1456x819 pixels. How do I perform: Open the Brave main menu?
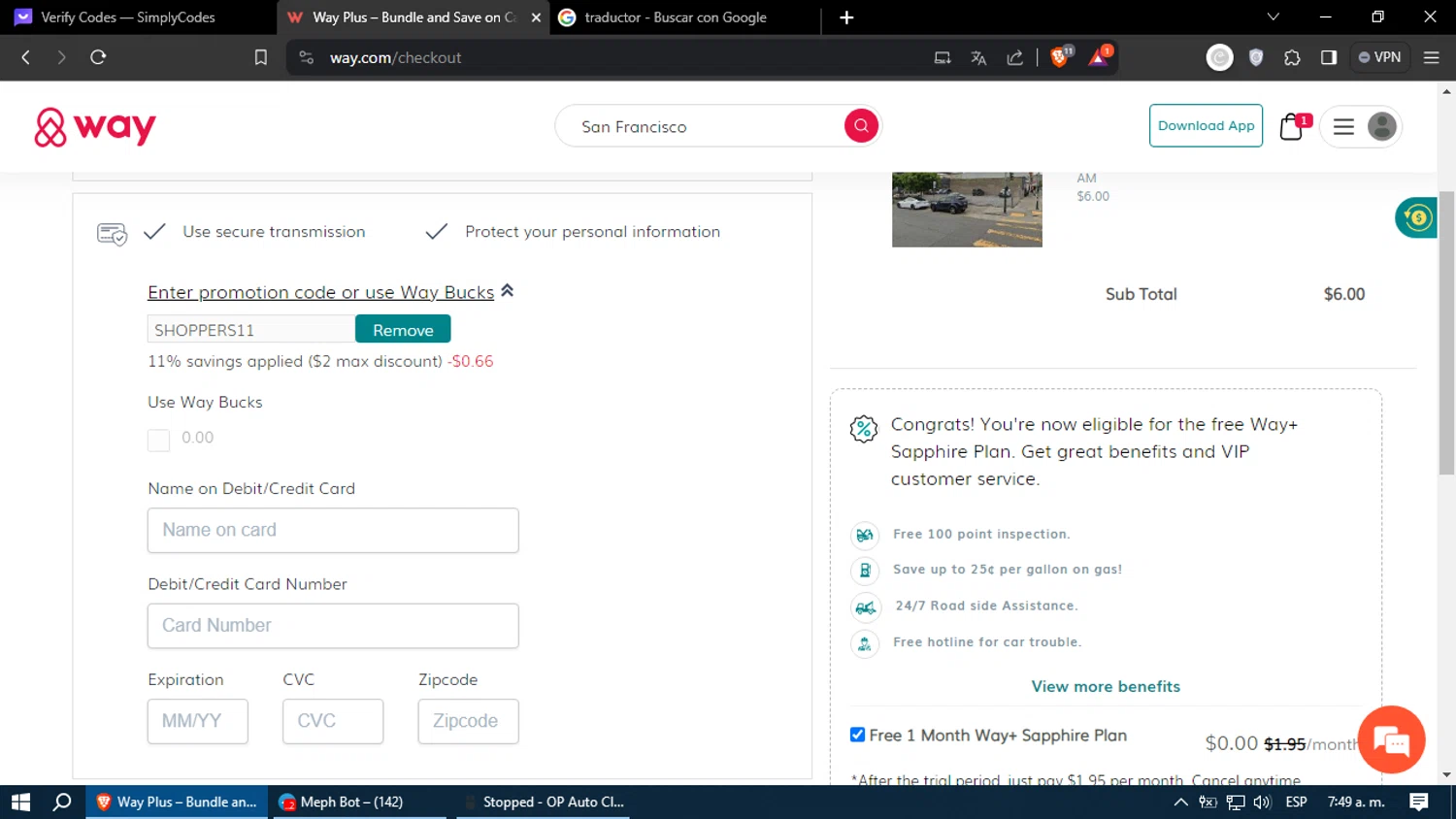pos(1431,57)
